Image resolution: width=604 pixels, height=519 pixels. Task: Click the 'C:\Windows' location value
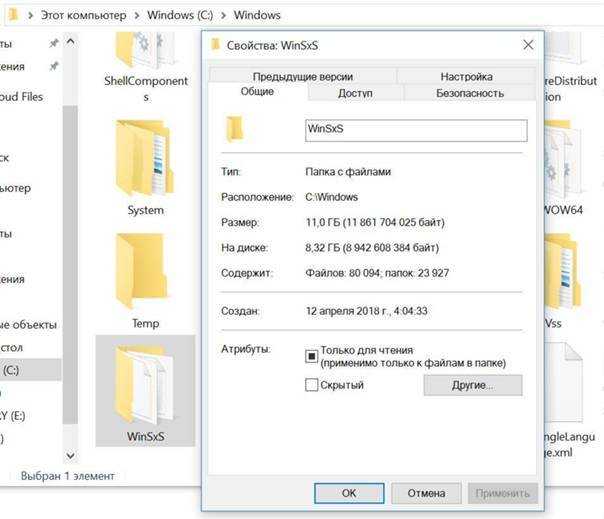click(332, 197)
